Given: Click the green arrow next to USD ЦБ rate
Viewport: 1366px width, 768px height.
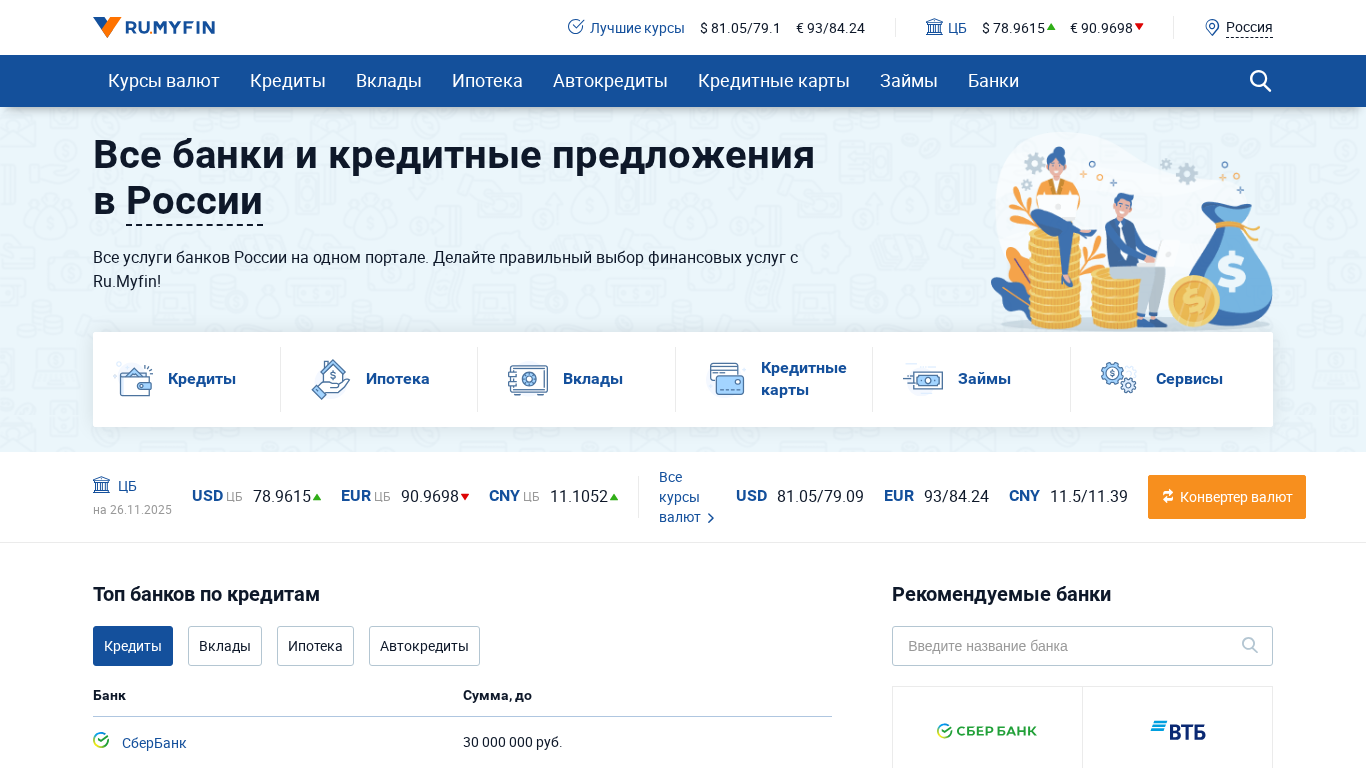Looking at the screenshot, I should [317, 497].
